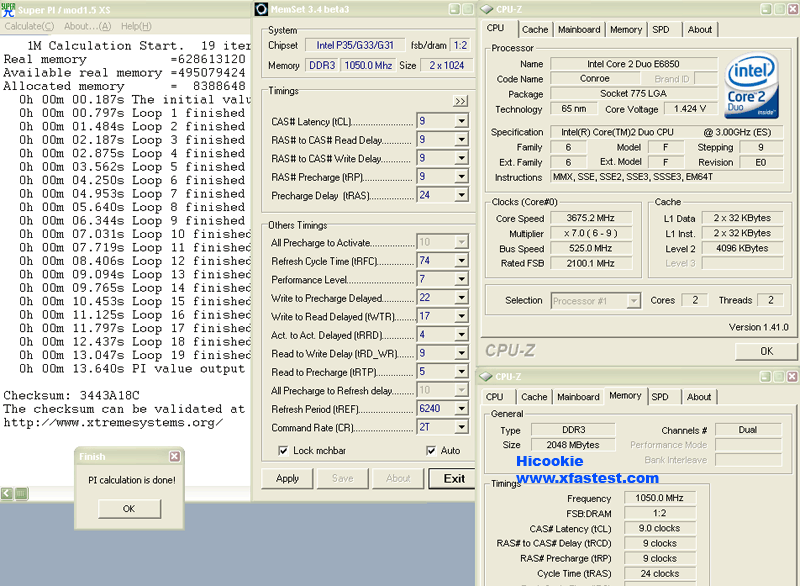Screen dimensions: 800x586
Task: Click the xtremesystems.org URL text in Super PI
Action: [x=113, y=422]
